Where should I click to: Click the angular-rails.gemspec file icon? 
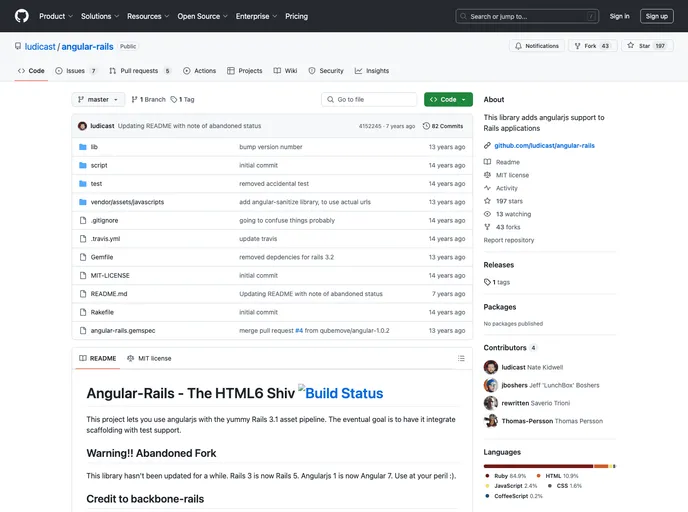point(82,331)
